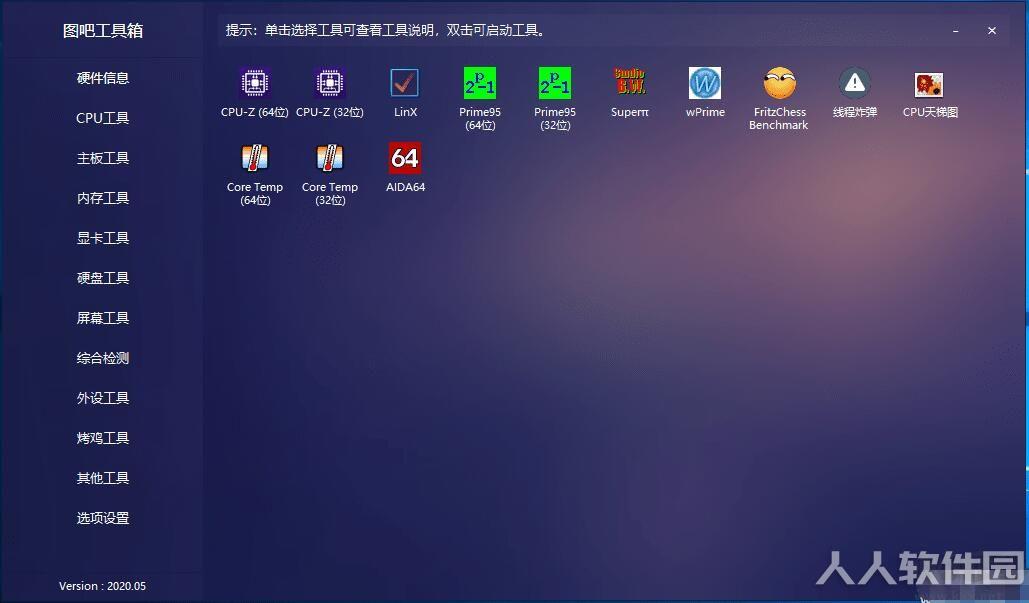Select the AIDA64 tool icon

click(404, 158)
